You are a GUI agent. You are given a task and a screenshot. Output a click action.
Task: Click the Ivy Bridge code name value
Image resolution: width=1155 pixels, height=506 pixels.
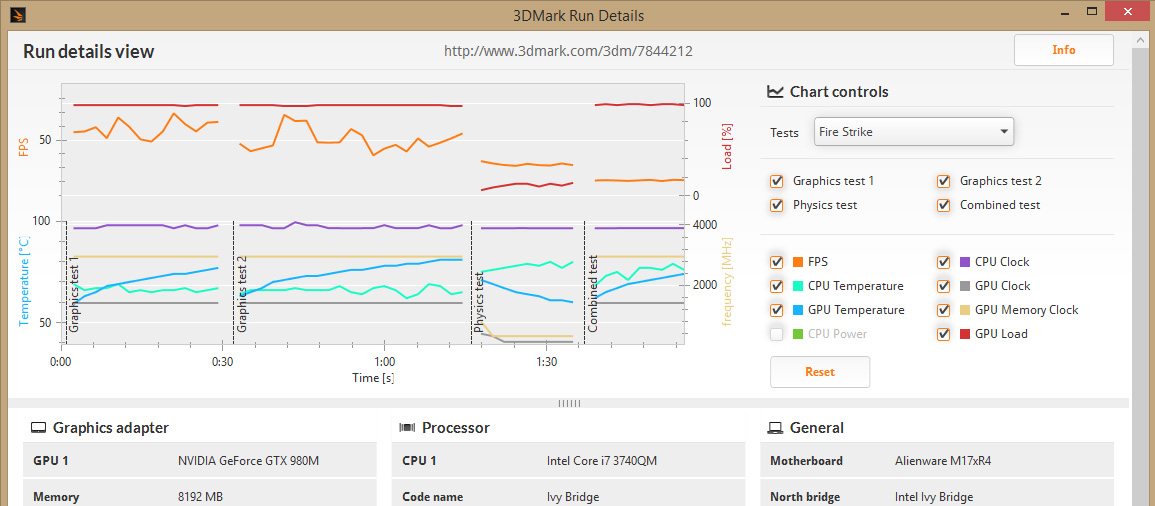point(573,497)
